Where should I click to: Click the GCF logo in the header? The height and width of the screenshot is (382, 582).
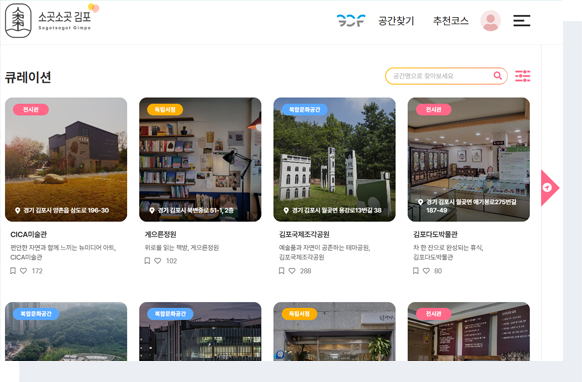(351, 20)
